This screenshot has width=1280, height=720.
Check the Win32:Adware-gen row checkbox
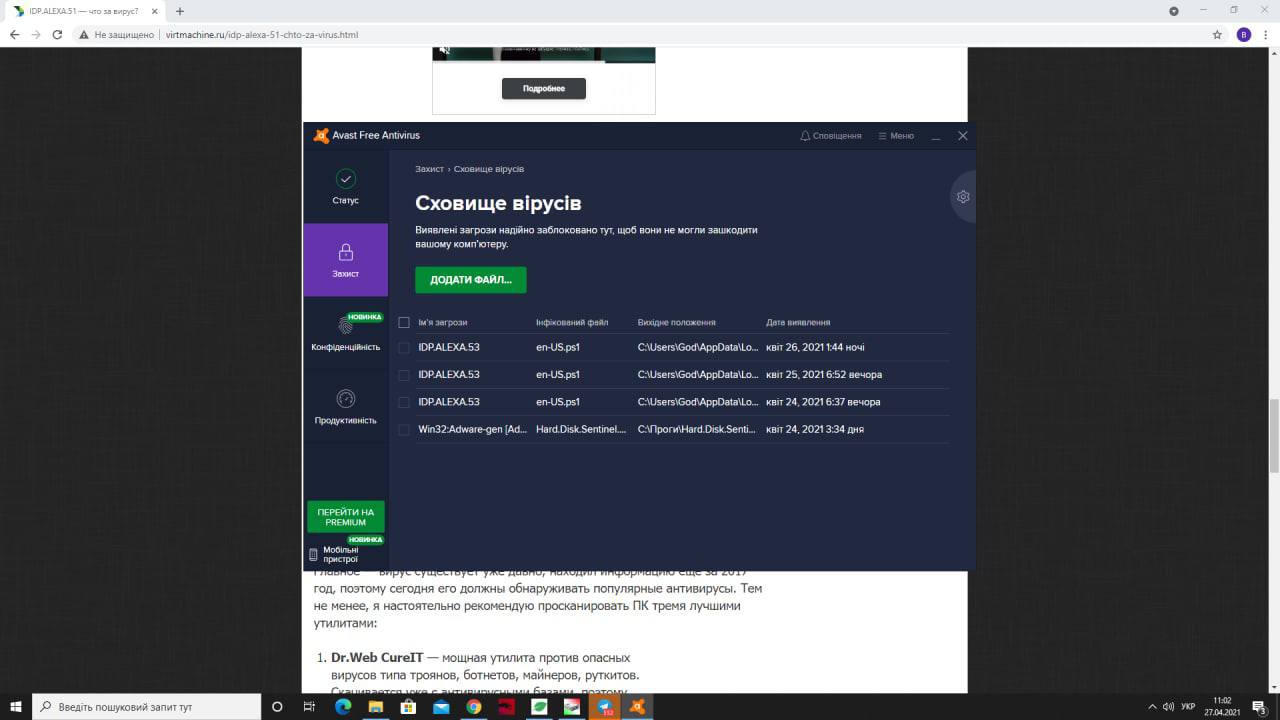[404, 430]
